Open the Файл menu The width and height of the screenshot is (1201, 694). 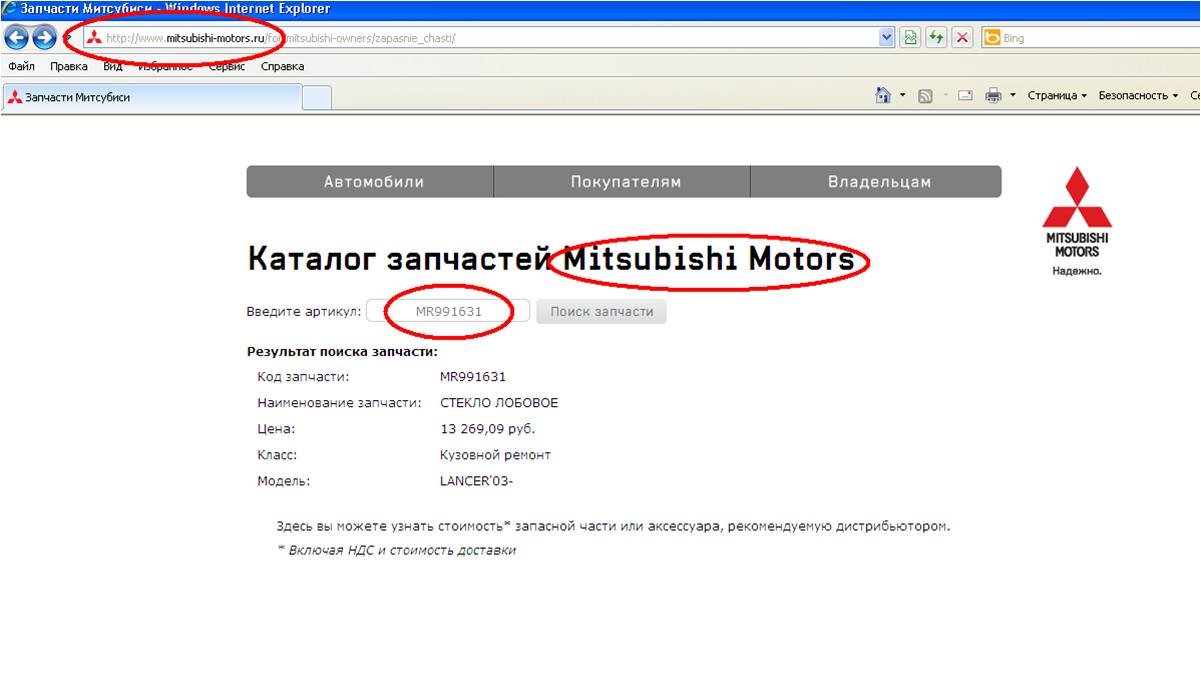tap(21, 66)
